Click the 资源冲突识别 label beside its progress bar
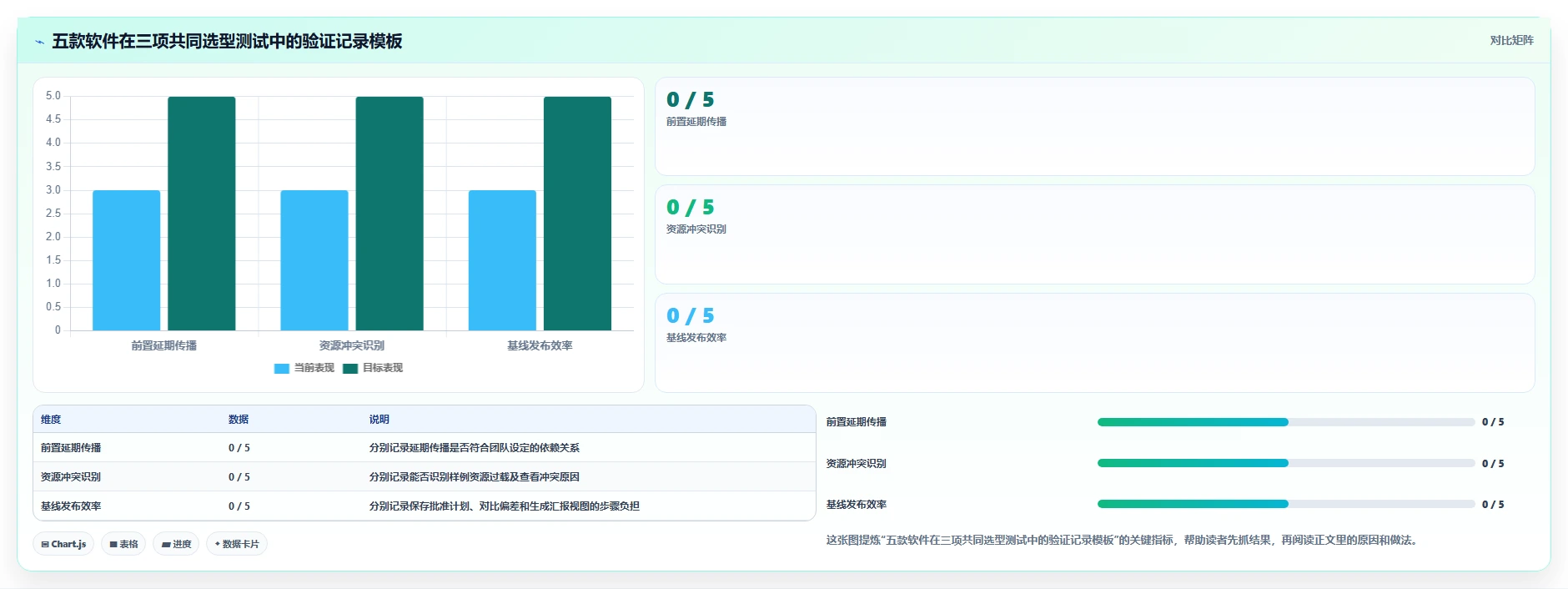This screenshot has height=589, width=1568. tap(857, 464)
